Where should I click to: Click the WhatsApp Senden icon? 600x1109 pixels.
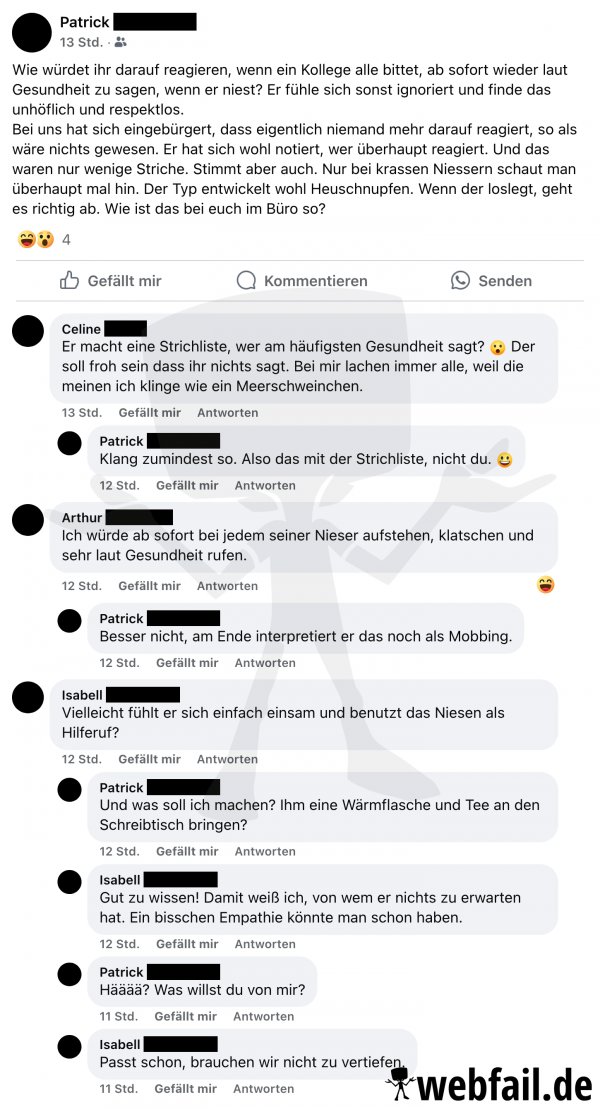460,280
